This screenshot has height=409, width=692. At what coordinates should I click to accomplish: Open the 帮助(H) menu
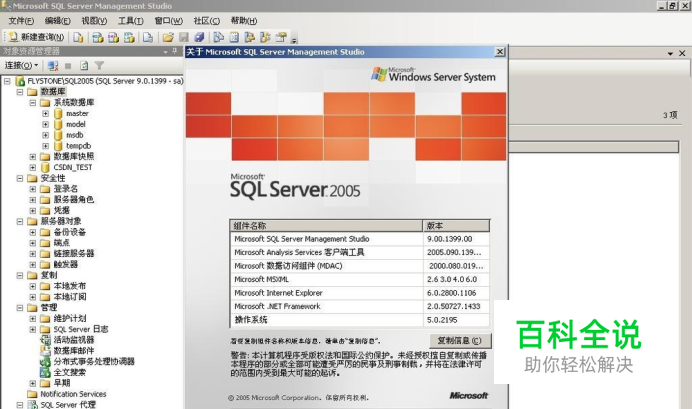[244, 21]
